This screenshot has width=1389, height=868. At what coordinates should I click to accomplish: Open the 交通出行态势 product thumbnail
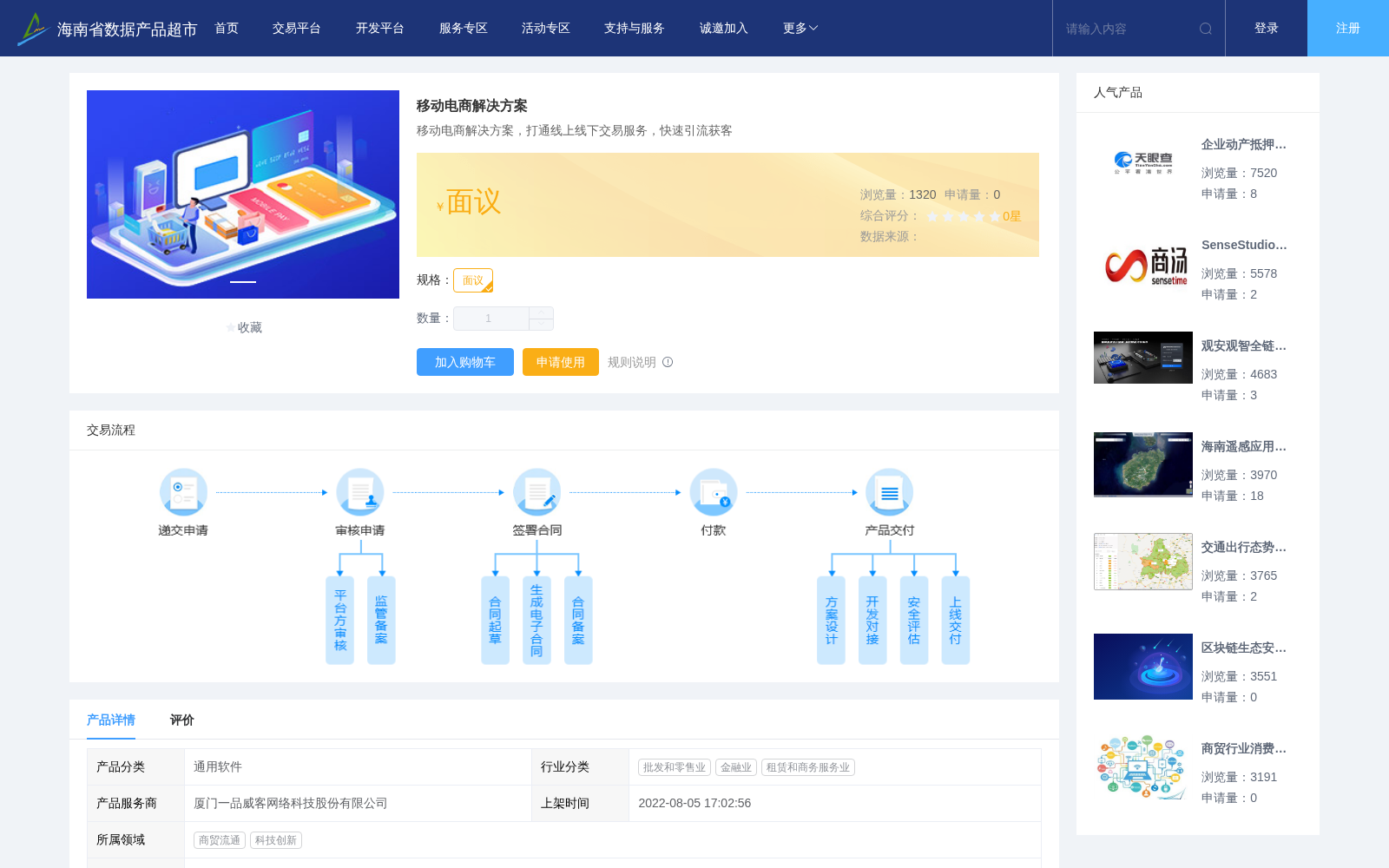(x=1143, y=562)
